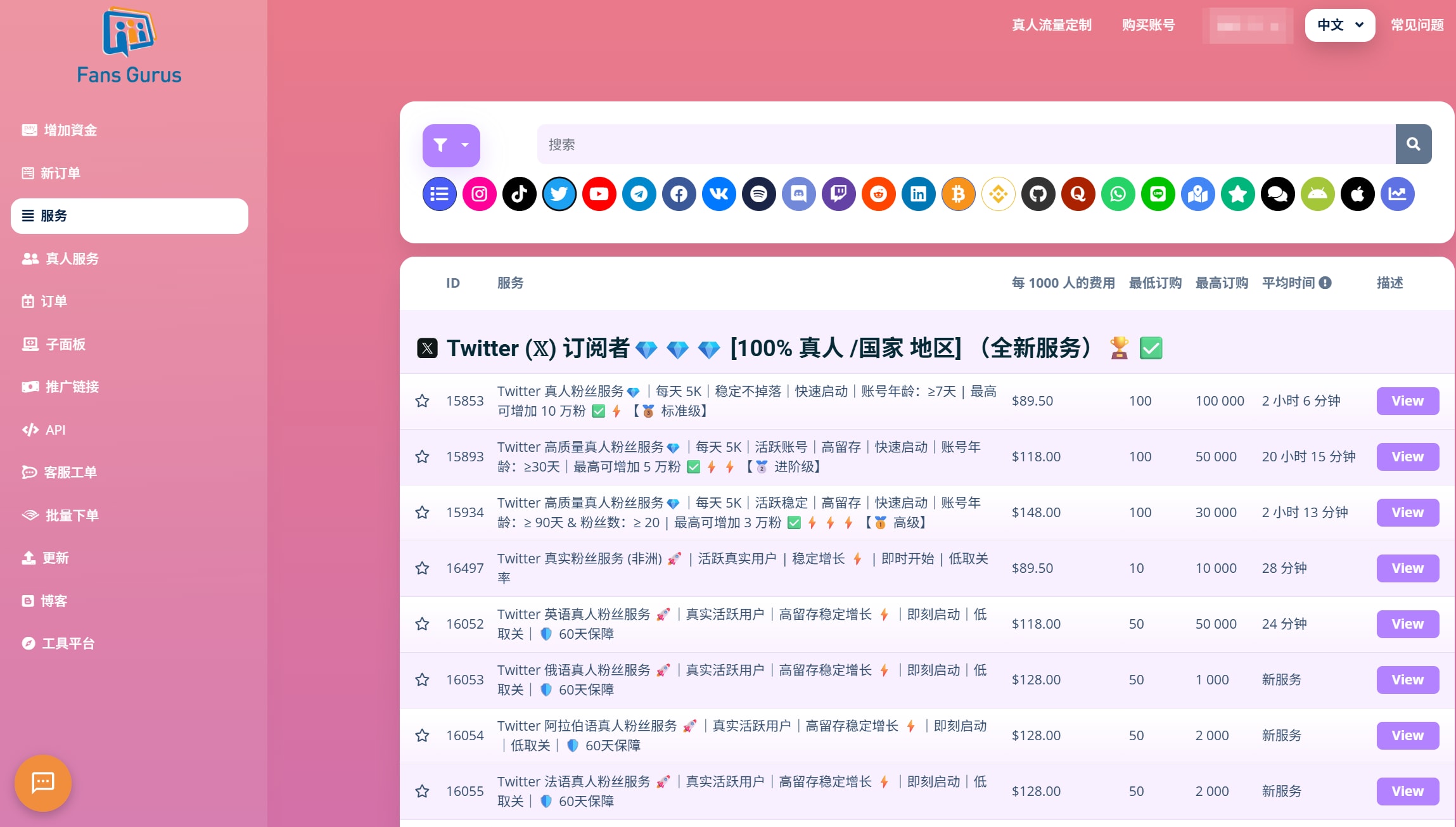The image size is (1456, 827).
Task: Choose the Quora category icon
Action: [x=1078, y=194]
